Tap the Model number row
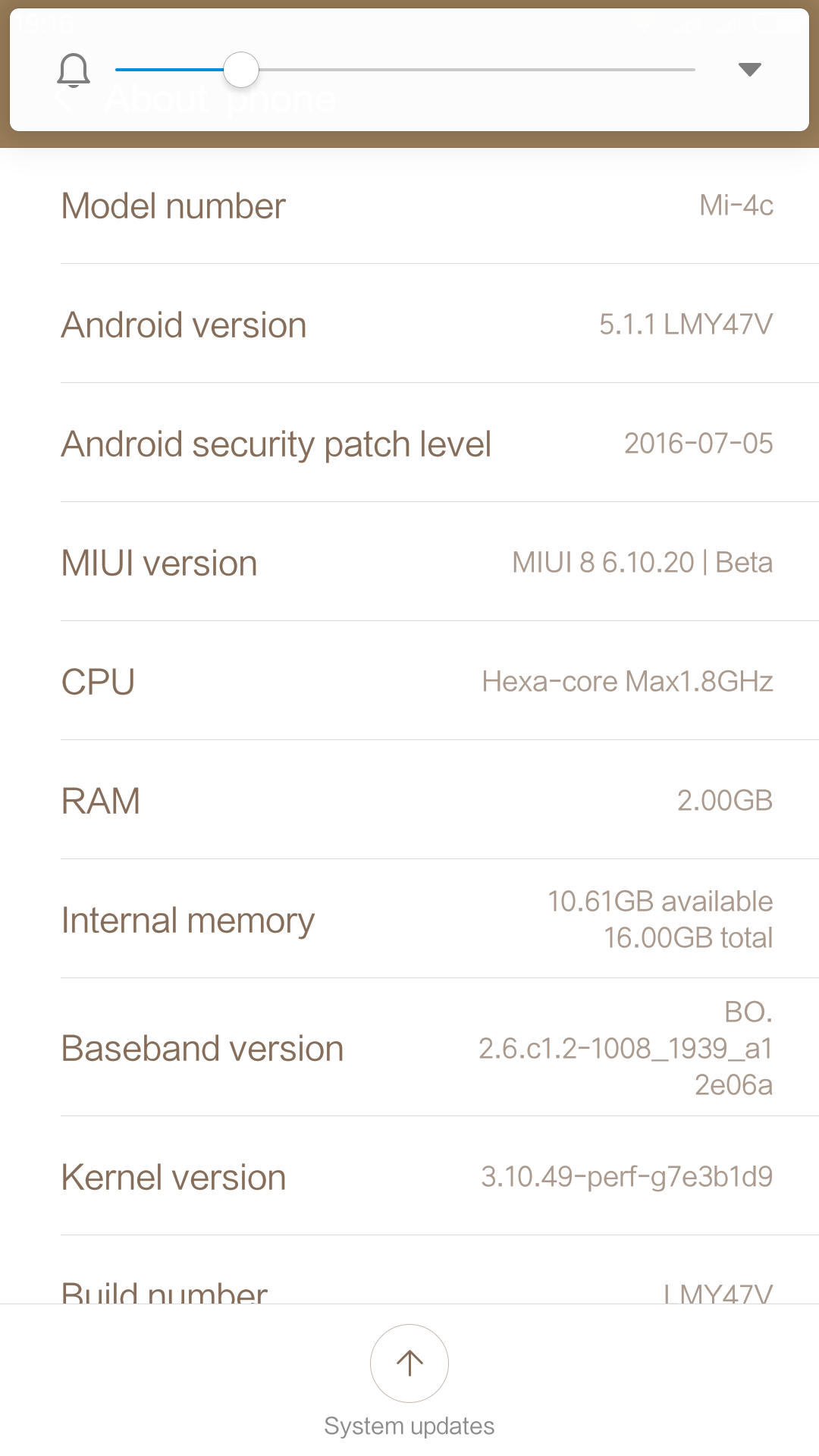 tap(409, 206)
